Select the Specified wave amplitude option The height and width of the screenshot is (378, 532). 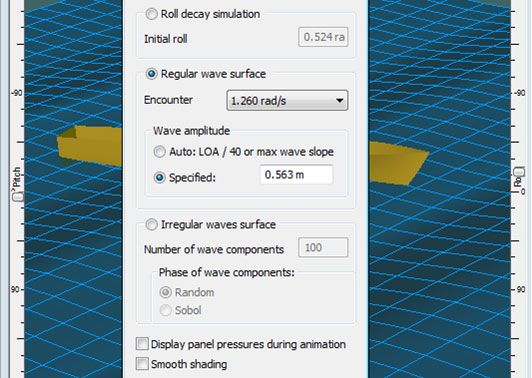click(x=159, y=177)
